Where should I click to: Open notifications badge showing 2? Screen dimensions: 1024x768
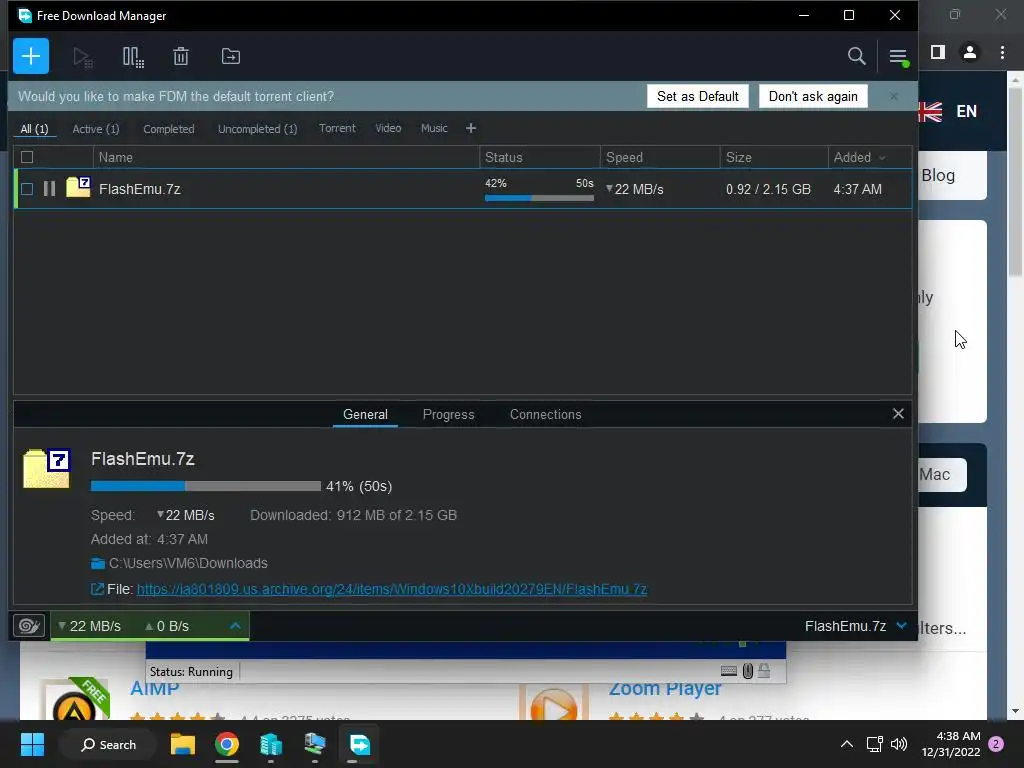tap(996, 744)
